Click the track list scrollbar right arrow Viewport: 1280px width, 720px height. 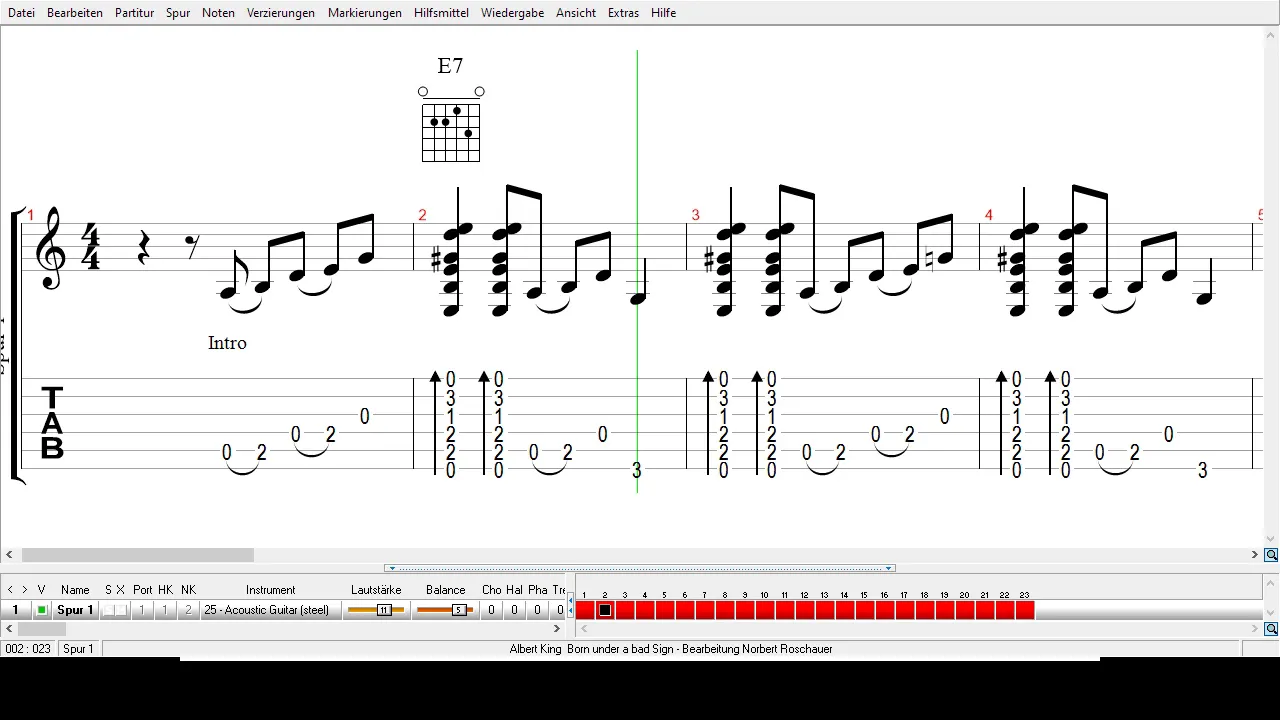point(557,629)
